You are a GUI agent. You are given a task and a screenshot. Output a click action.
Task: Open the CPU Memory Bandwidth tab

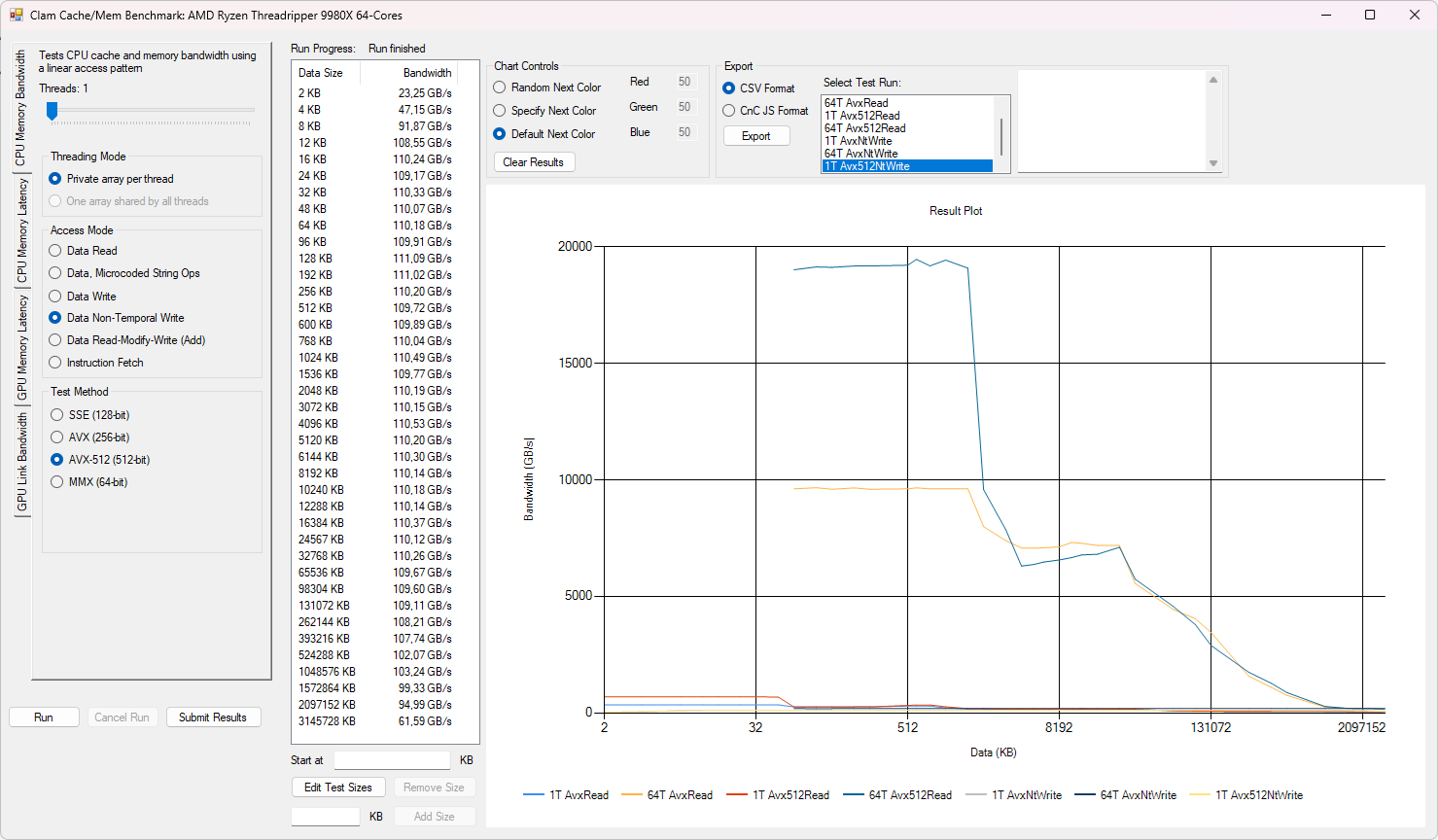[x=21, y=108]
